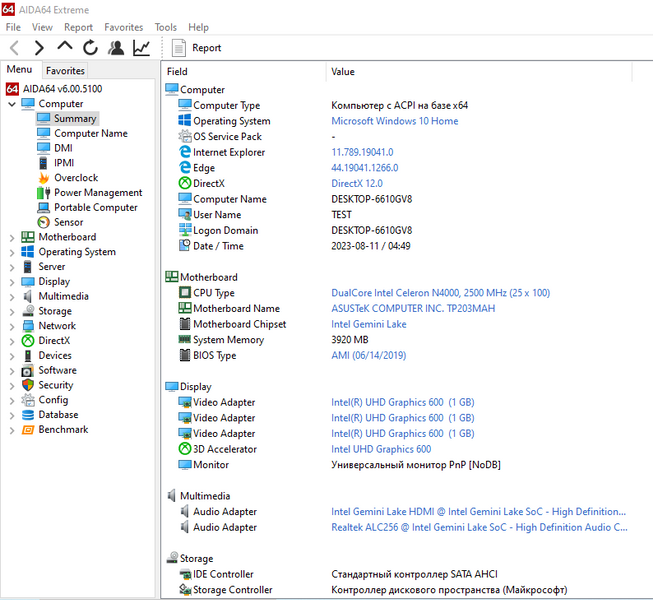Click the Portable Computer laptop icon

(x=43, y=207)
